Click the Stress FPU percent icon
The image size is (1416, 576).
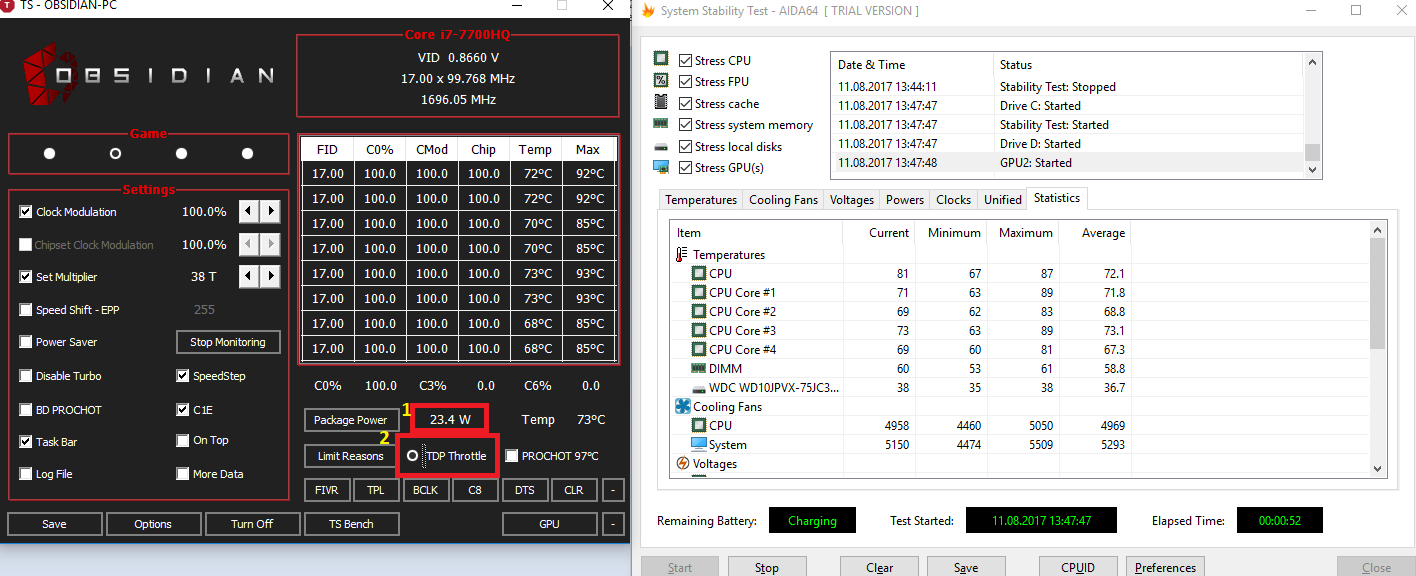[x=661, y=81]
